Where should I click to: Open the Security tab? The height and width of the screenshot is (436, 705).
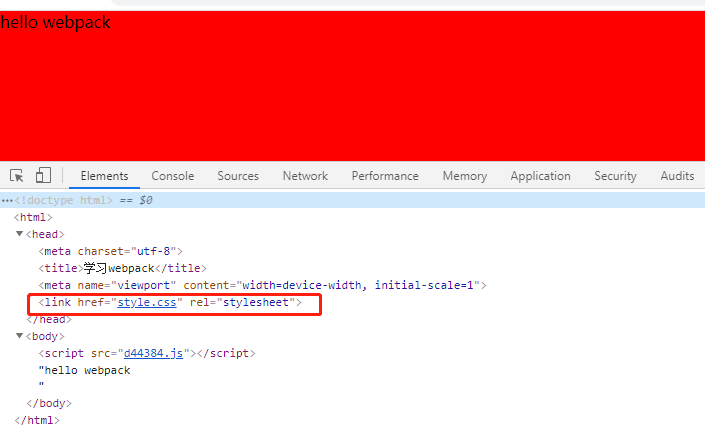pyautogui.click(x=615, y=176)
